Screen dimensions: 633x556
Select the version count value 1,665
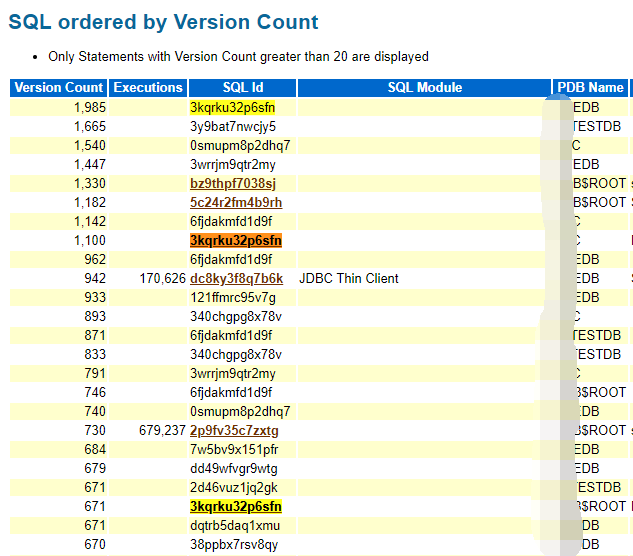90,127
